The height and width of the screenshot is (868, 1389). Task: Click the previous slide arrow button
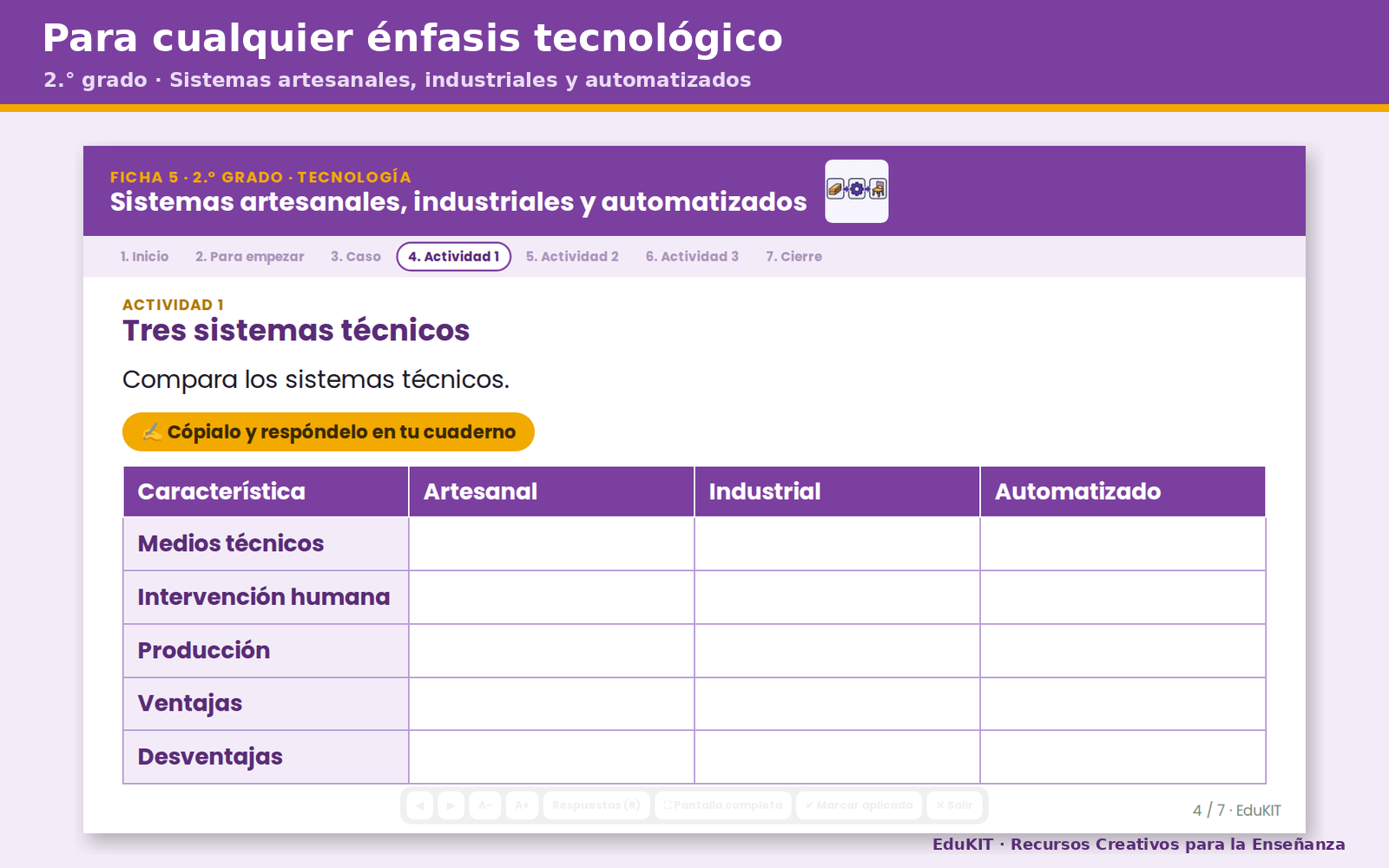tap(419, 806)
